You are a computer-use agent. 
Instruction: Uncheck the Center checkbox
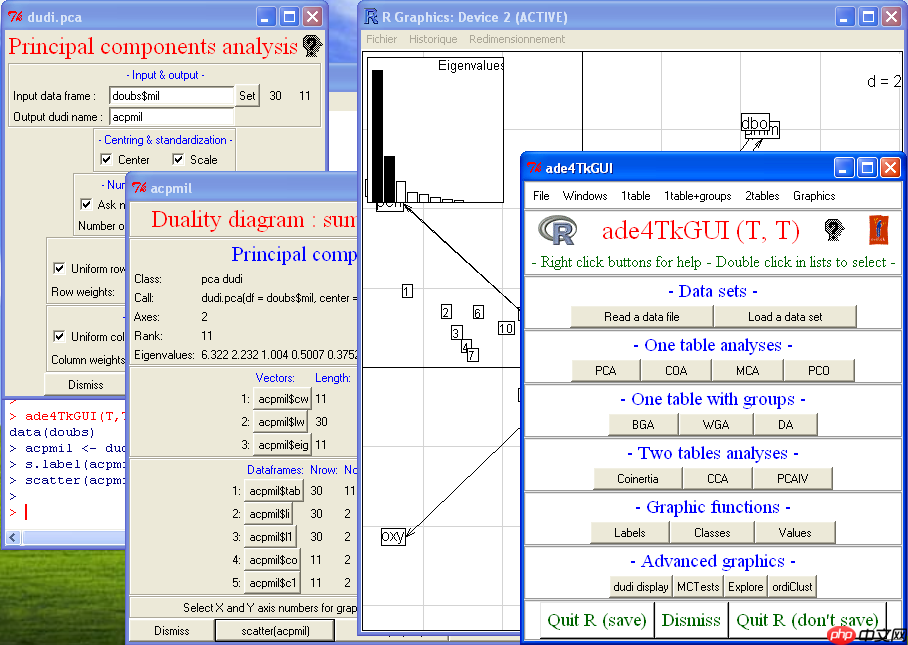(107, 159)
